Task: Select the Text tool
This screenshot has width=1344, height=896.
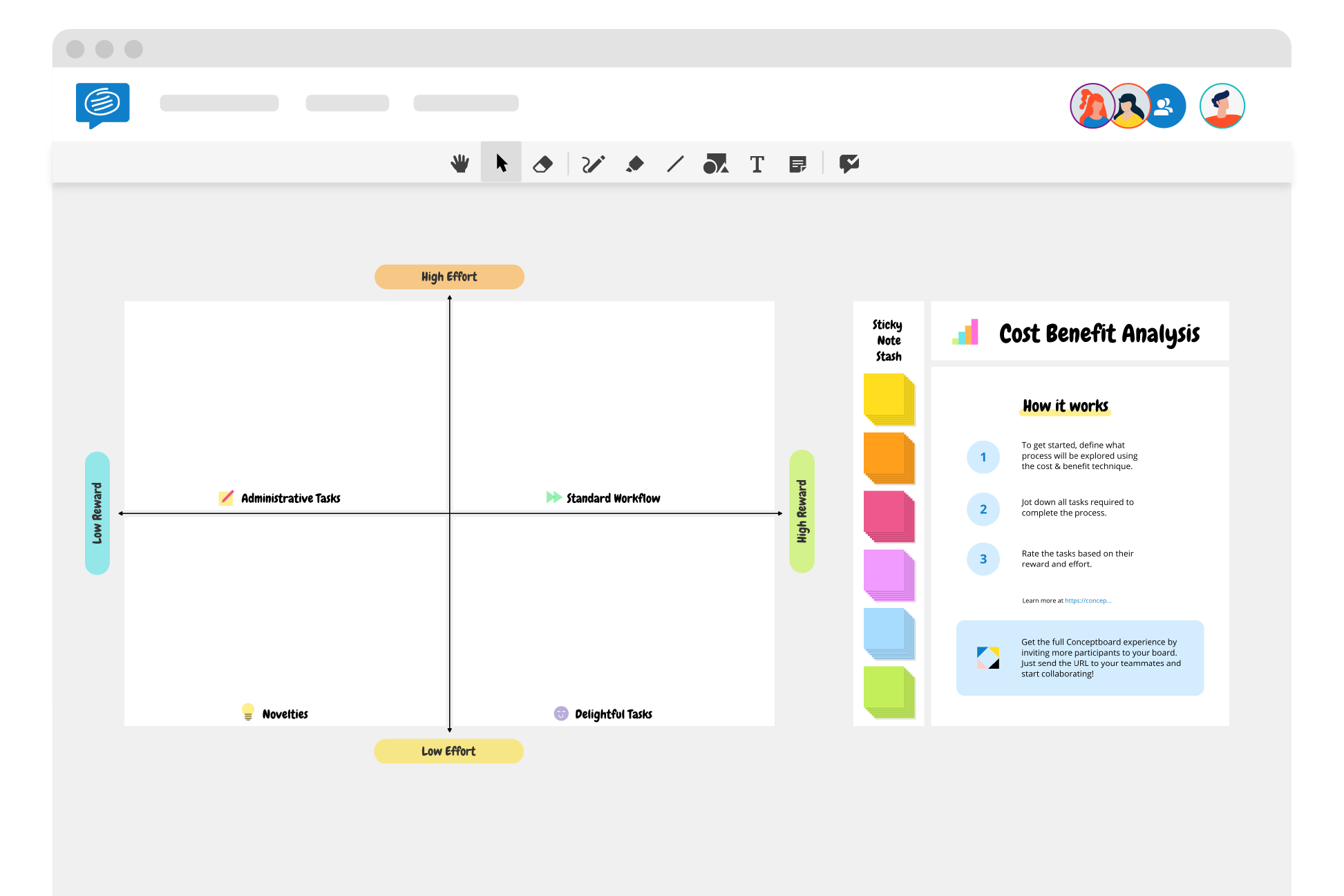Action: pos(757,163)
